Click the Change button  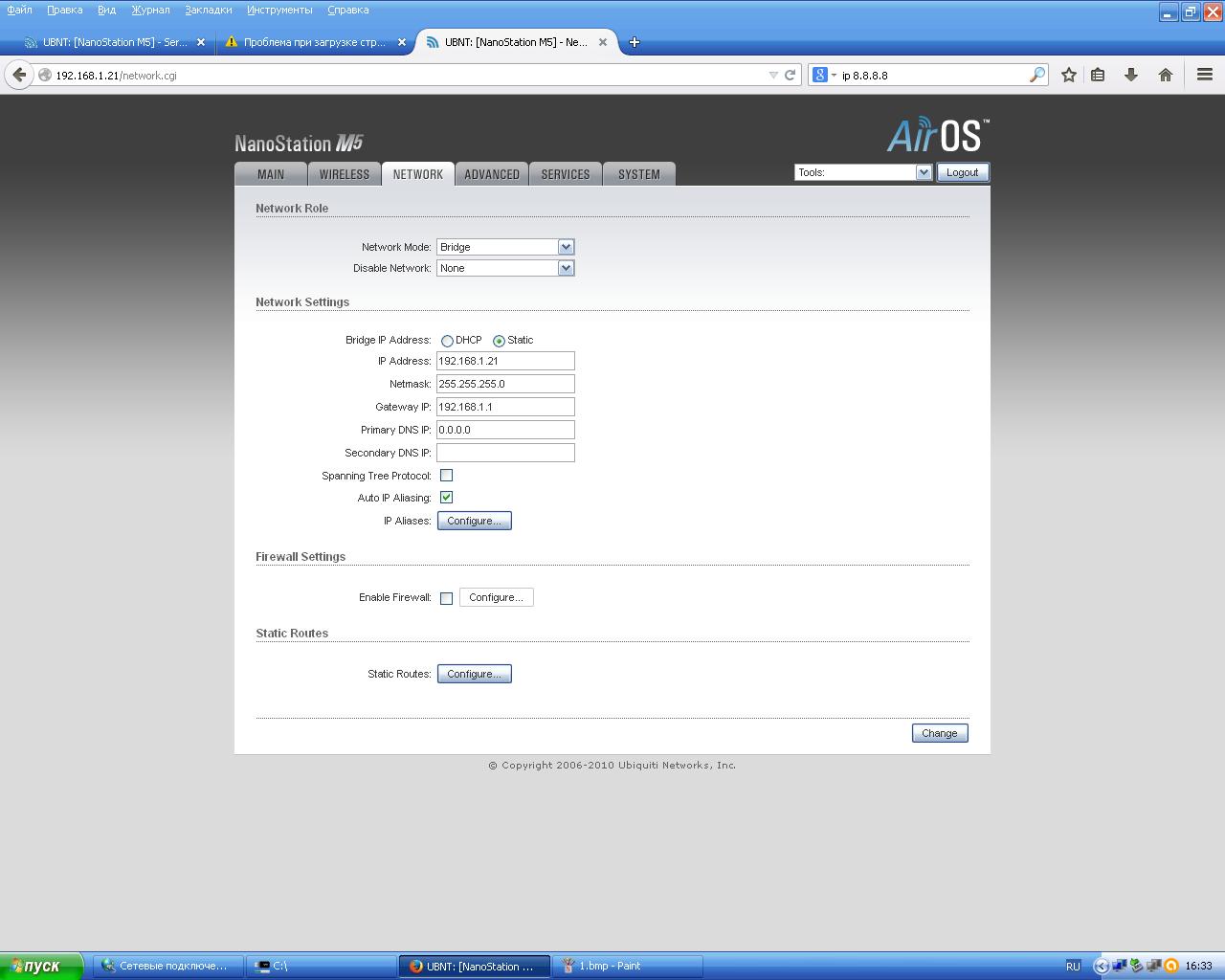[940, 733]
